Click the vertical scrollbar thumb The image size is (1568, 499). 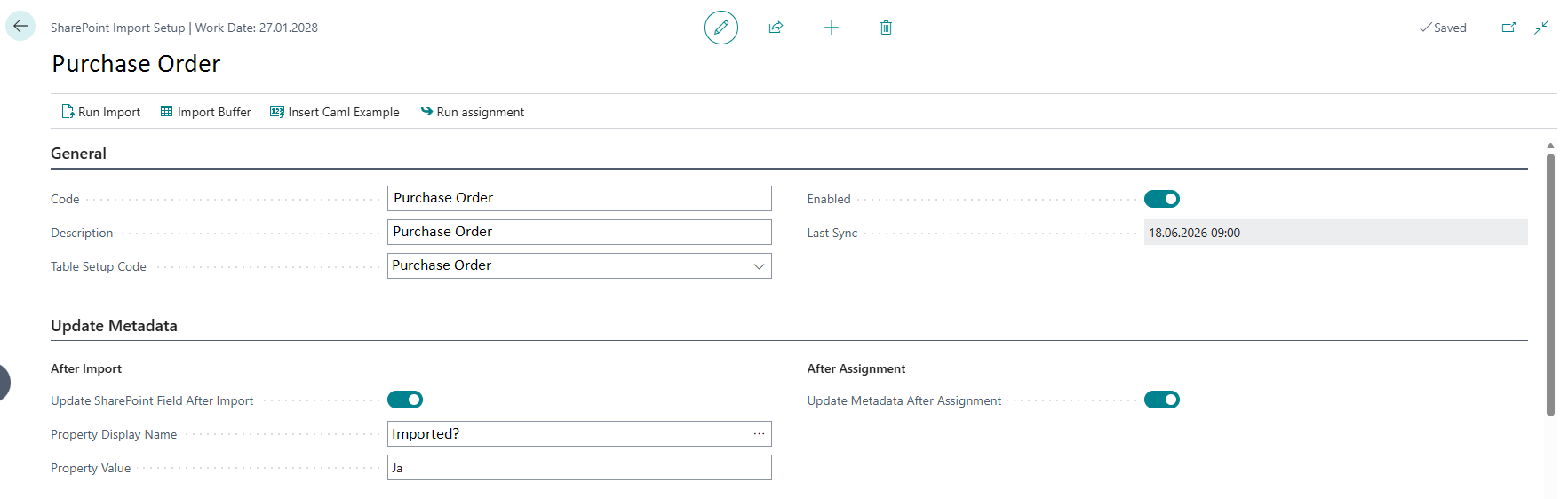click(1550, 284)
